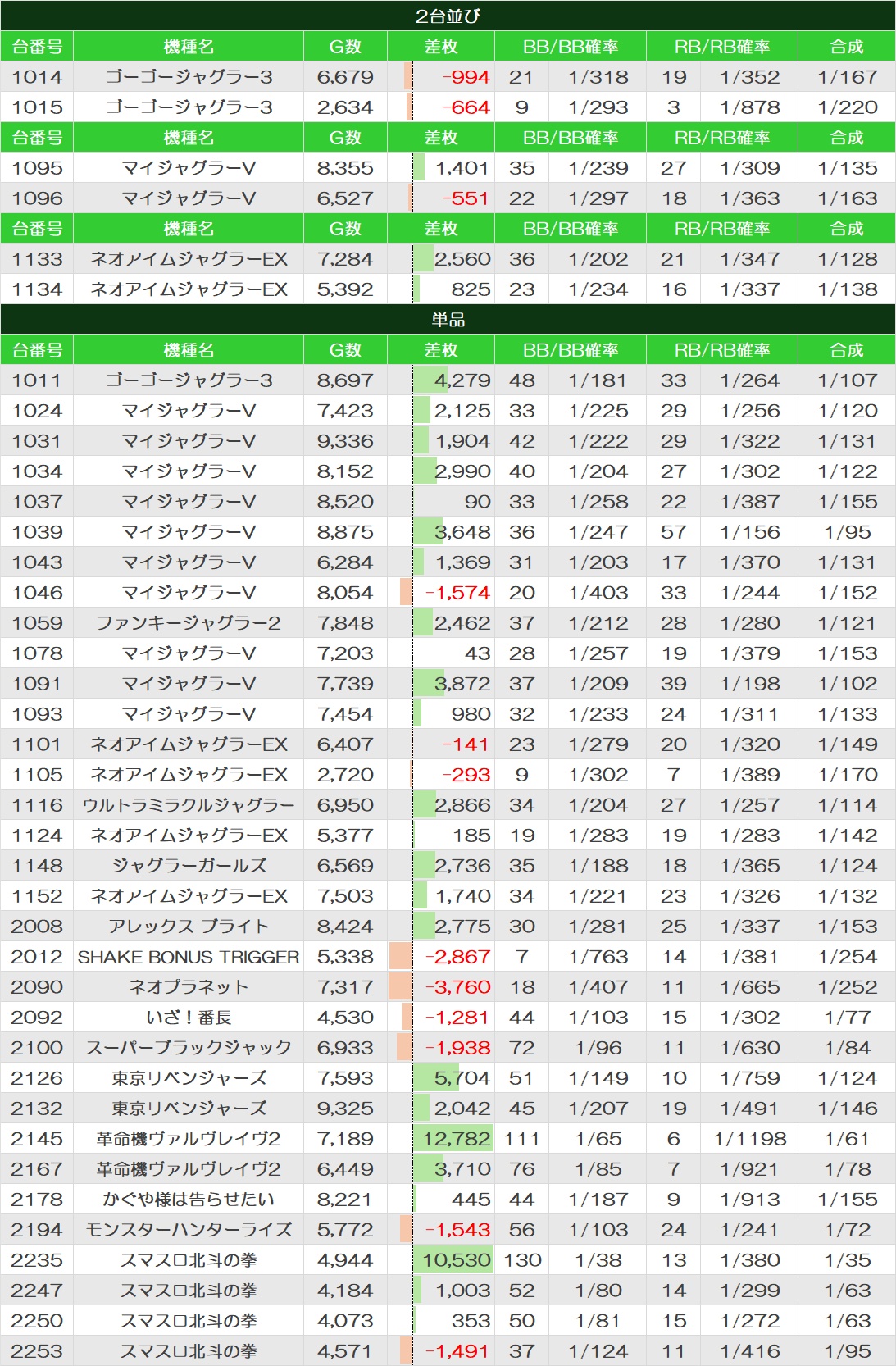The image size is (896, 1366).
Task: Select machine number 1124
Action: pos(37,836)
